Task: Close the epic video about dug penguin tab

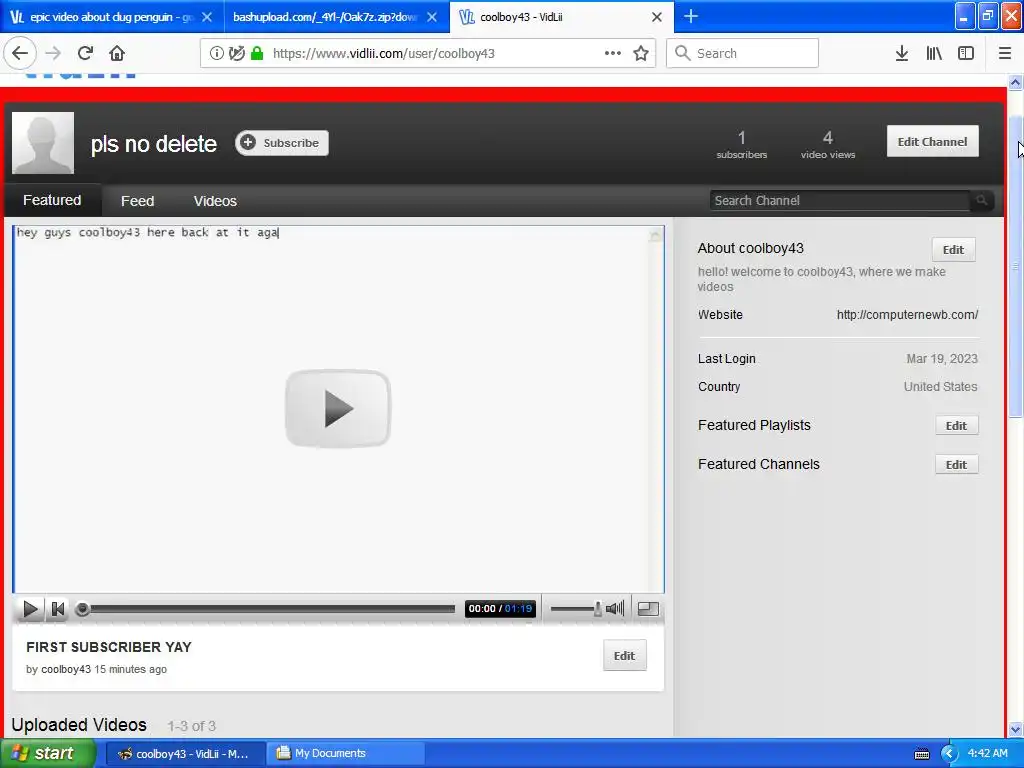Action: [207, 17]
